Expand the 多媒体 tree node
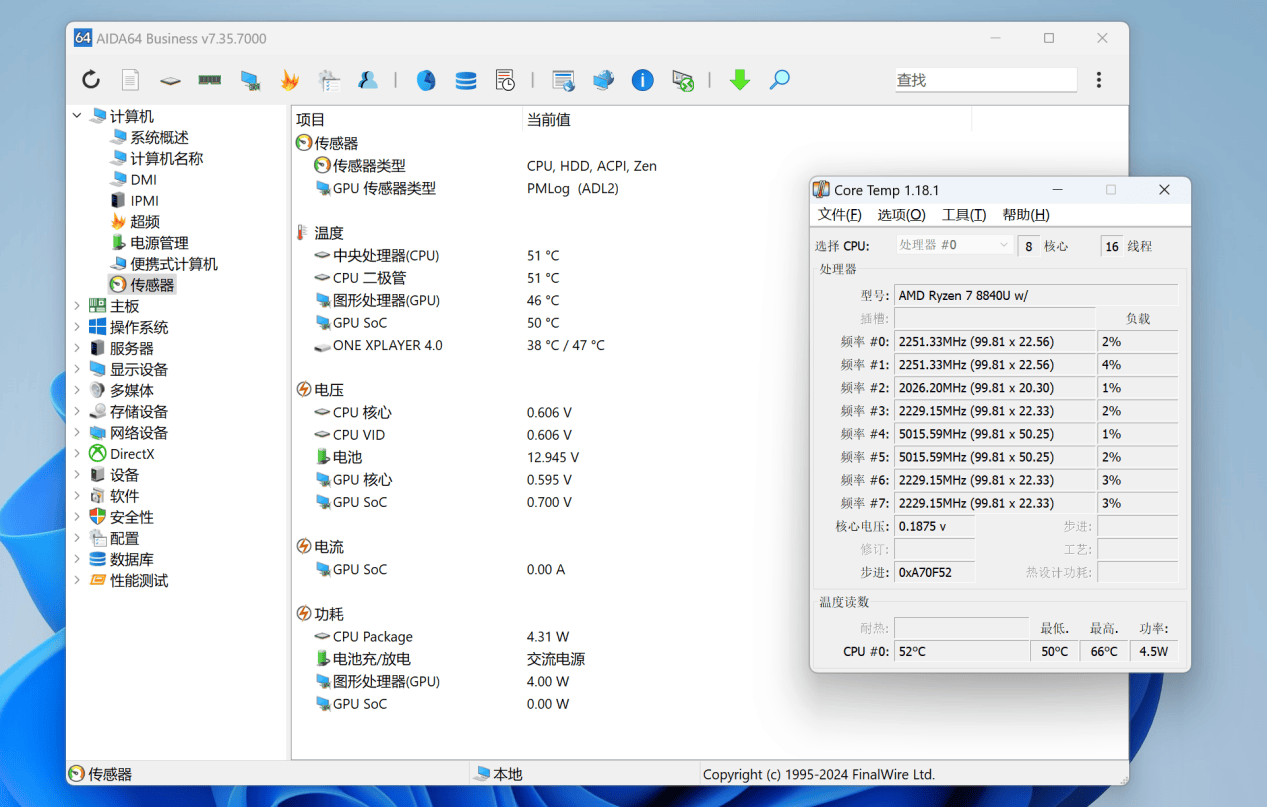The height and width of the screenshot is (807, 1267). coord(77,390)
